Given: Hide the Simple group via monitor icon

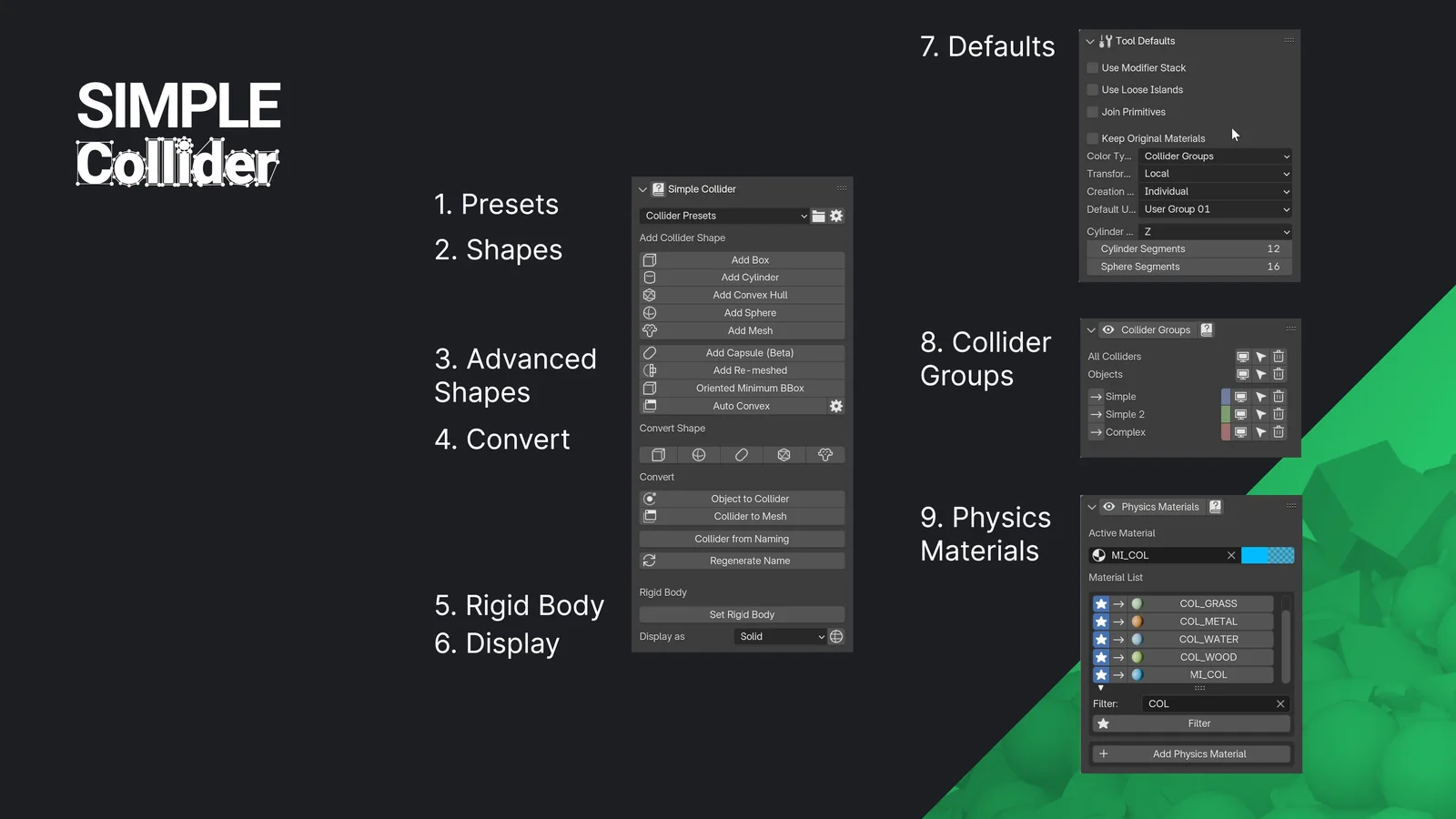Looking at the screenshot, I should [x=1241, y=396].
